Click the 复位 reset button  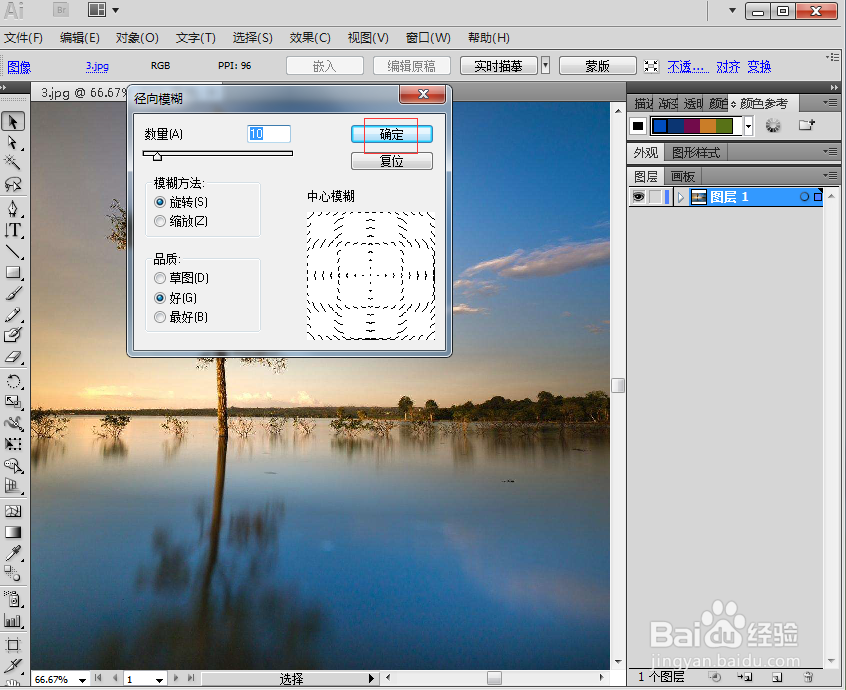pos(392,161)
